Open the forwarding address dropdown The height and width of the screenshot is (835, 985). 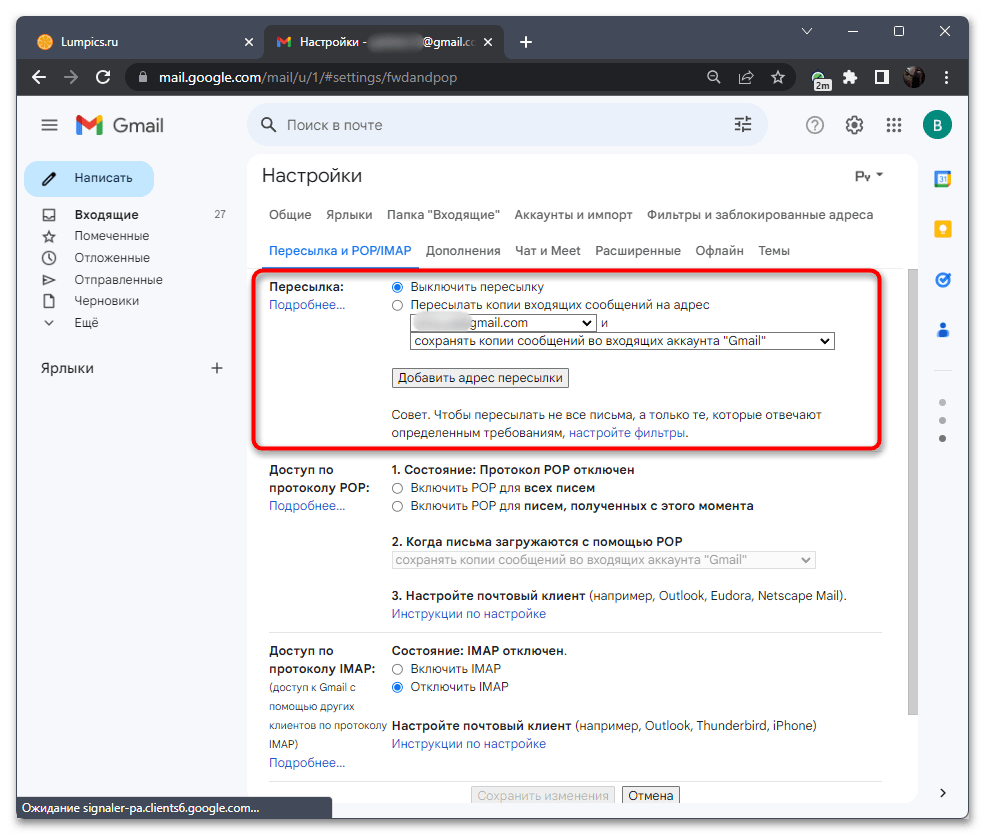(503, 323)
